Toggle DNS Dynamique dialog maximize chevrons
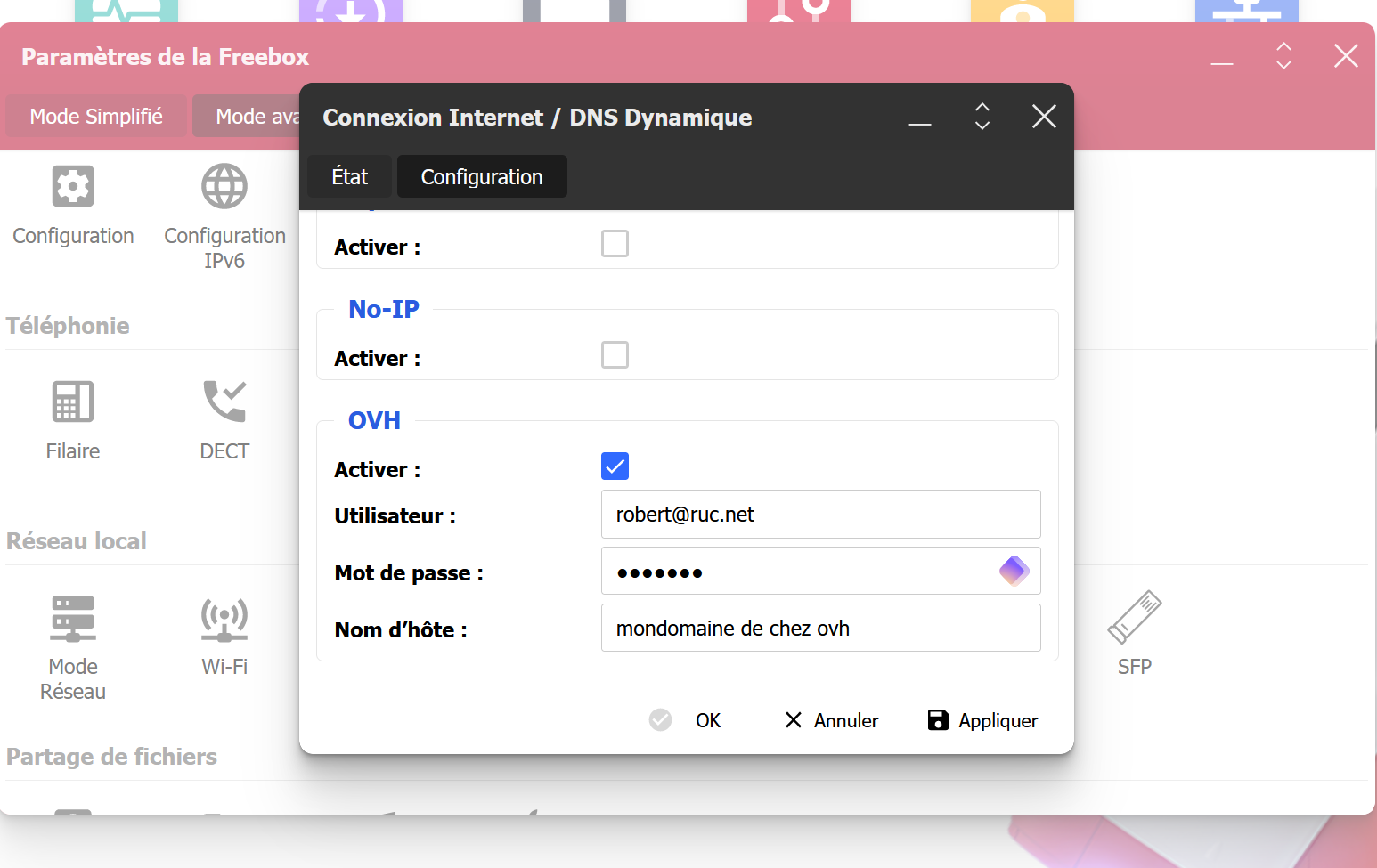This screenshot has height=868, width=1377. (982, 117)
